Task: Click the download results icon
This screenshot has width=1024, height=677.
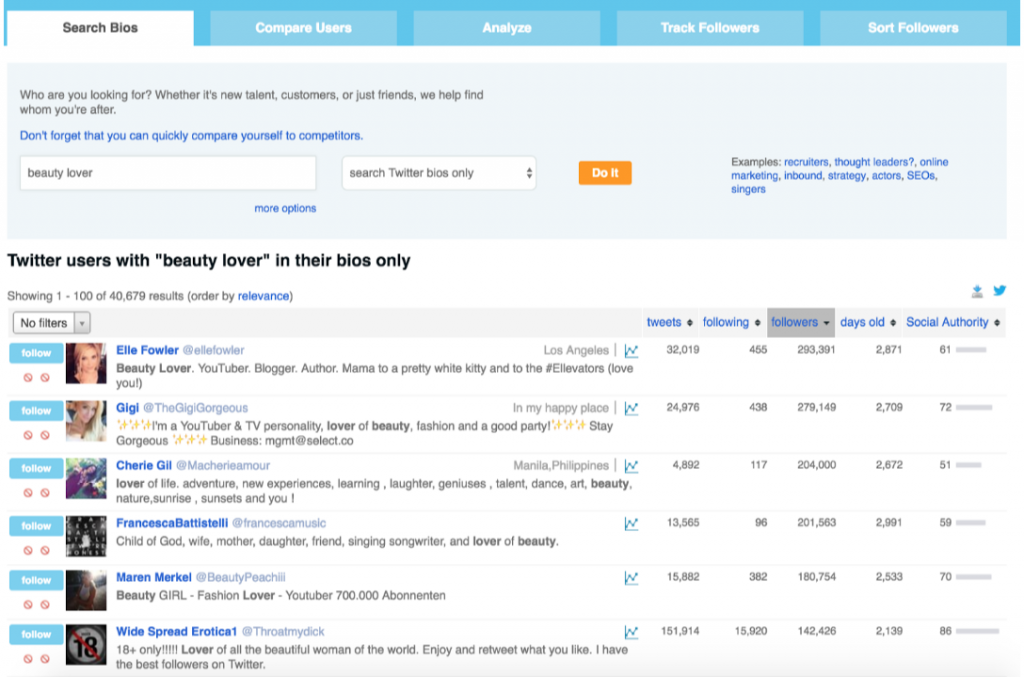Action: point(977,291)
